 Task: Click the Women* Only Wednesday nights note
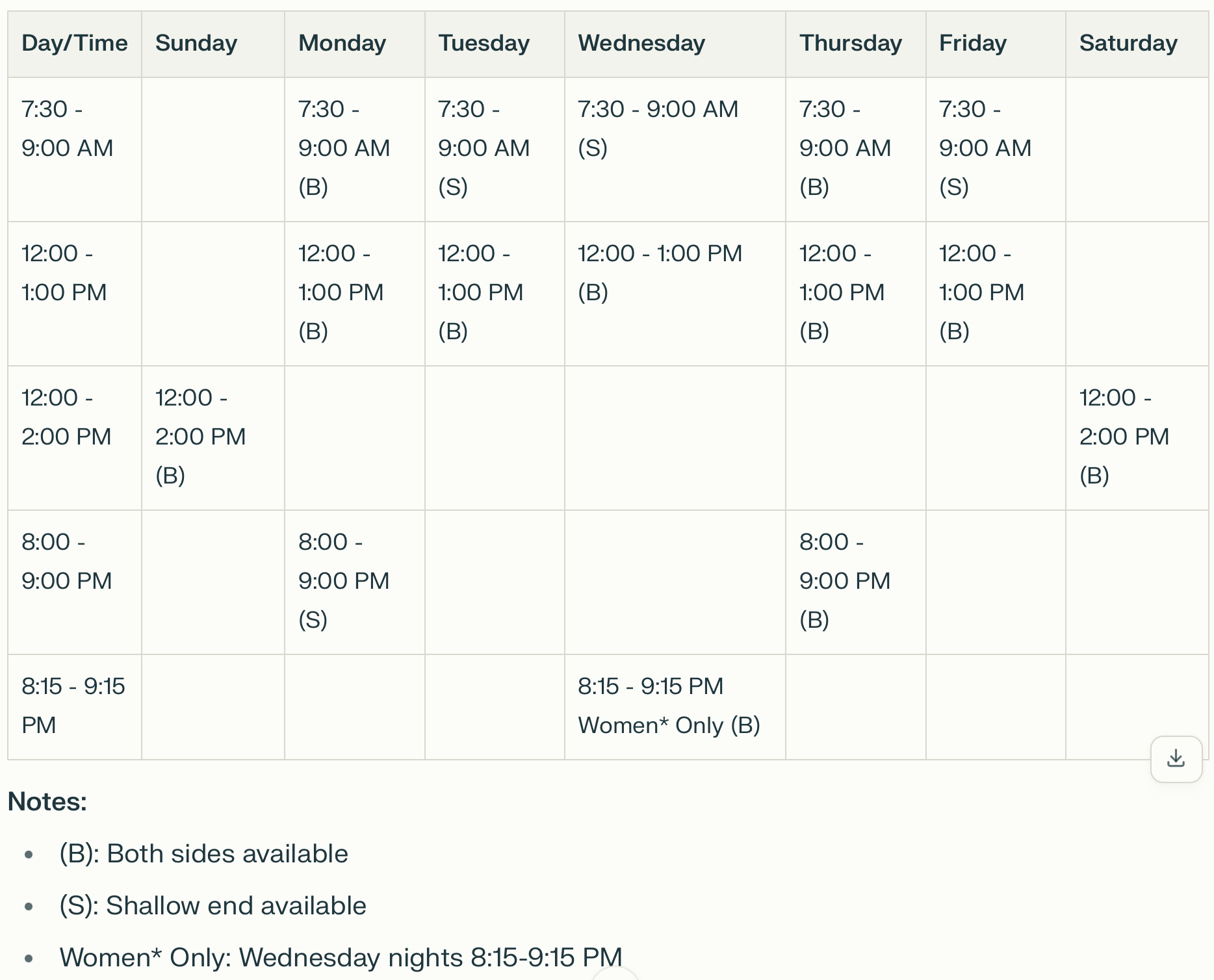coord(341,957)
